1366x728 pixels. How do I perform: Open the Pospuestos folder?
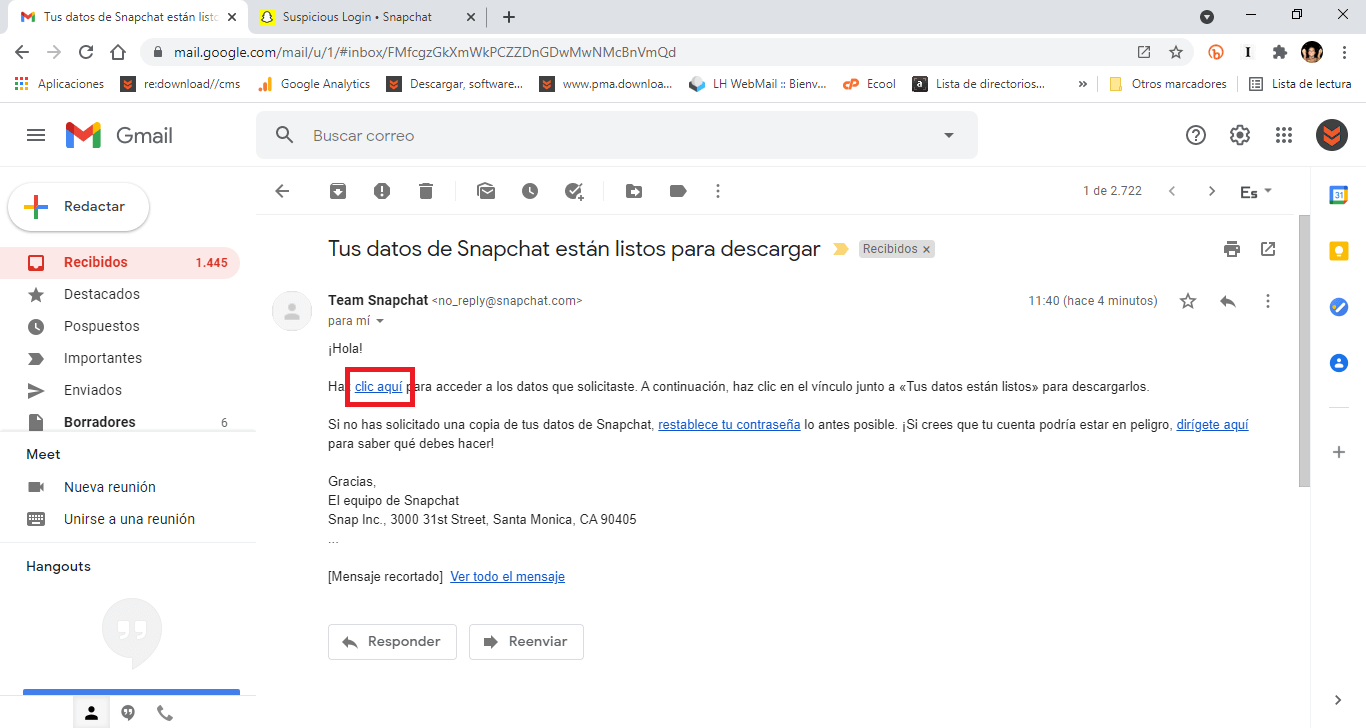[120, 326]
